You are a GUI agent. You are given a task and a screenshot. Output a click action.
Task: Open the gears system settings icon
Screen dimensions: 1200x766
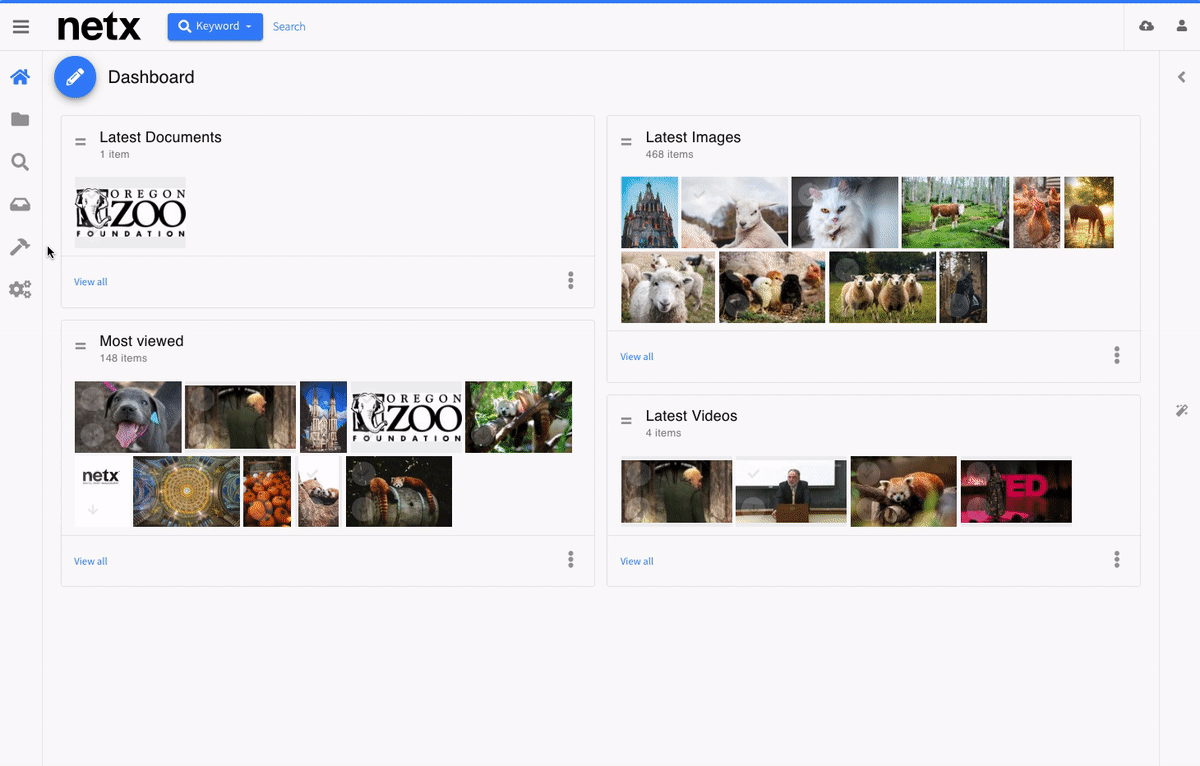(20, 290)
